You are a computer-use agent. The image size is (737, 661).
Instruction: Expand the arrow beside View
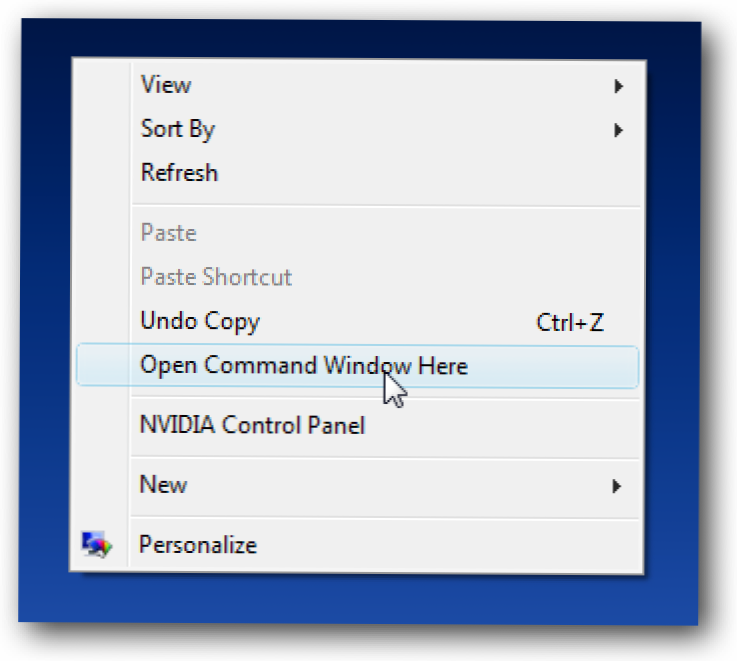click(618, 86)
